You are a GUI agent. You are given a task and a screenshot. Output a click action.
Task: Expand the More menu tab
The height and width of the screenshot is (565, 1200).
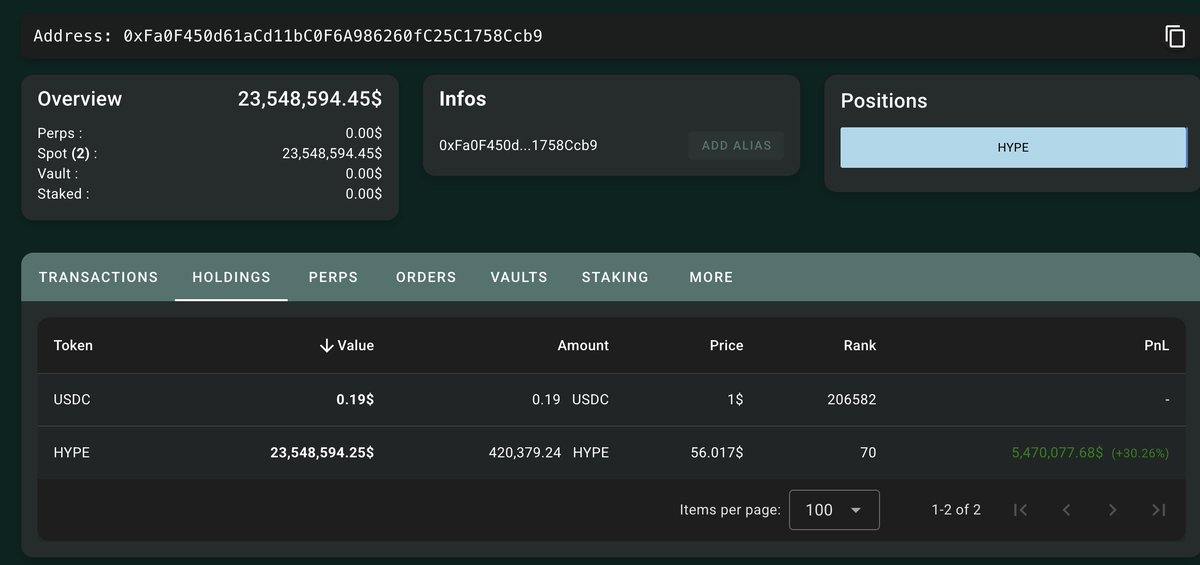pyautogui.click(x=711, y=277)
